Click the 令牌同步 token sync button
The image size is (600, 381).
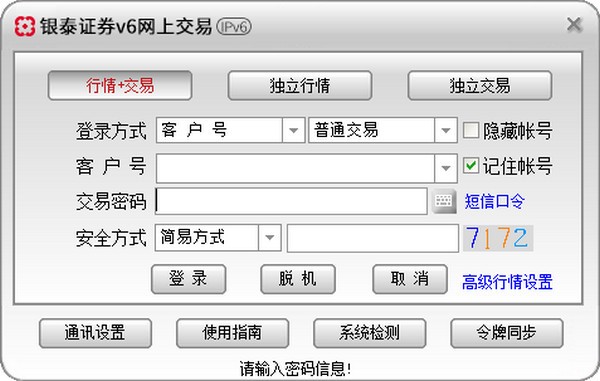(507, 333)
